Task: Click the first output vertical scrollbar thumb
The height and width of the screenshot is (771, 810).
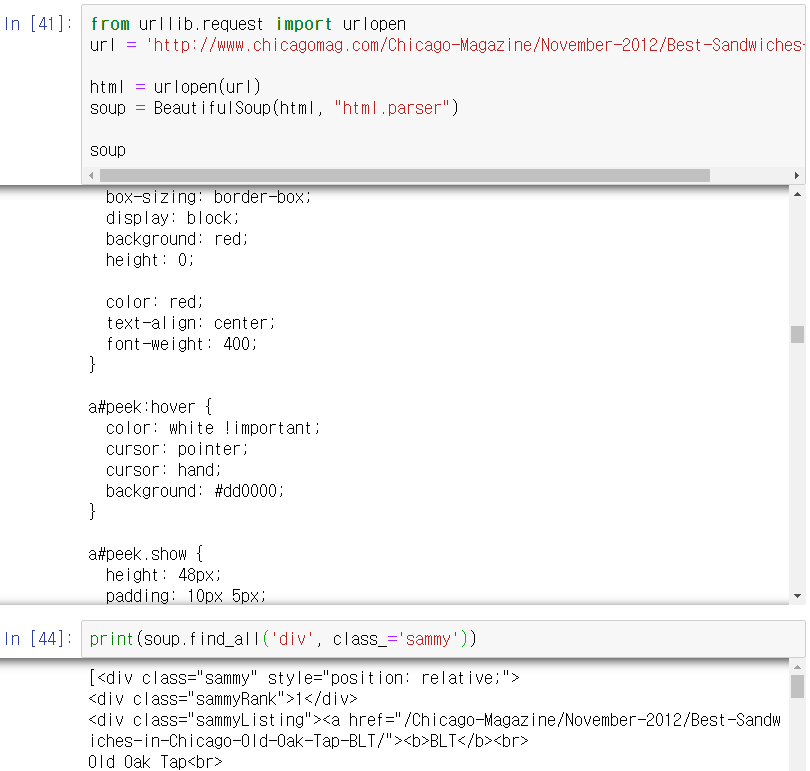Action: (x=797, y=334)
